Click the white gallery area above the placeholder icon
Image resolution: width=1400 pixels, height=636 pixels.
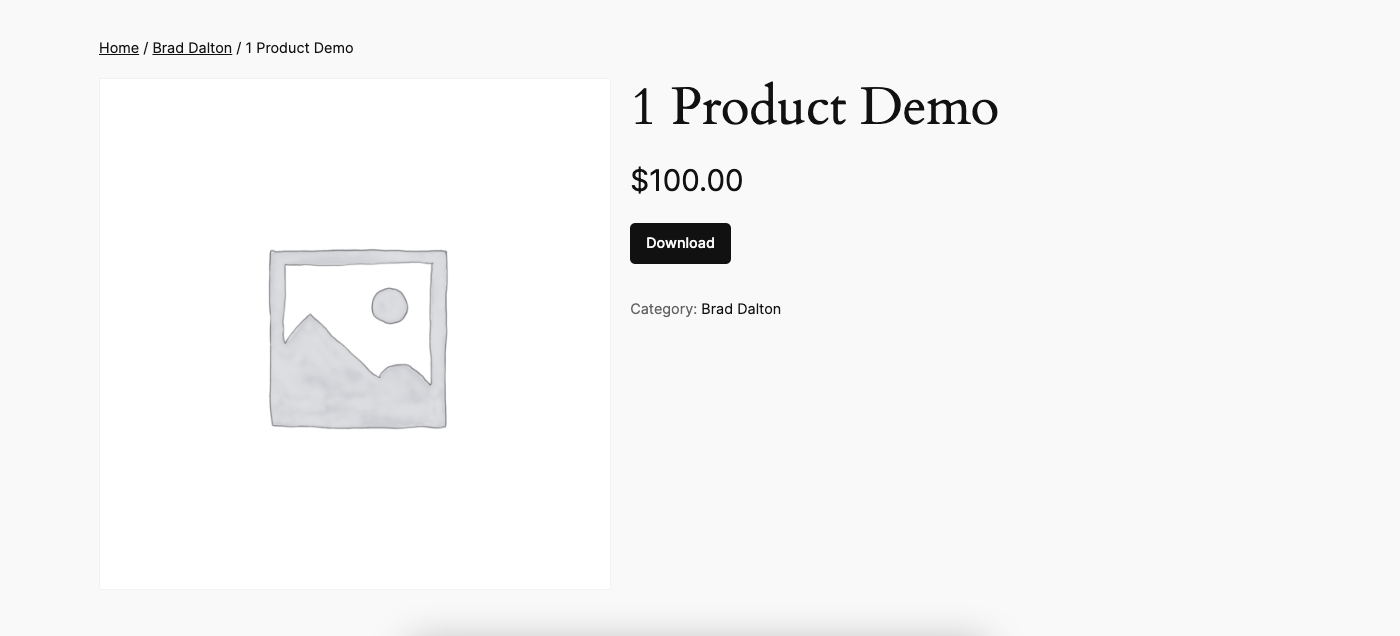tap(355, 160)
